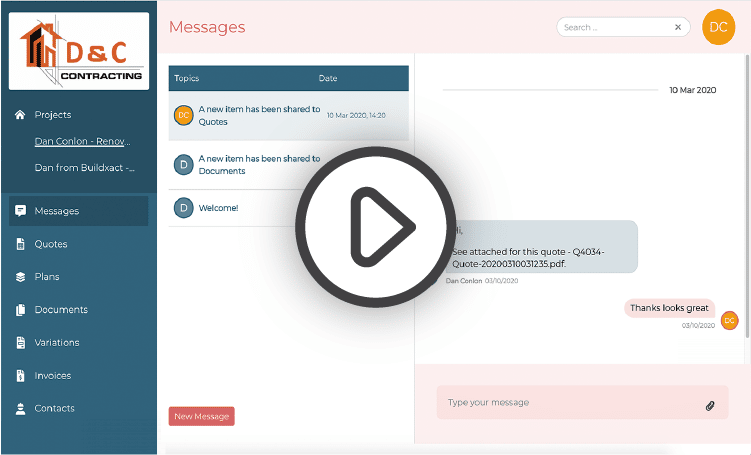Screen dimensions: 751x455
Task: Click the Variations file icon
Action: click(20, 343)
